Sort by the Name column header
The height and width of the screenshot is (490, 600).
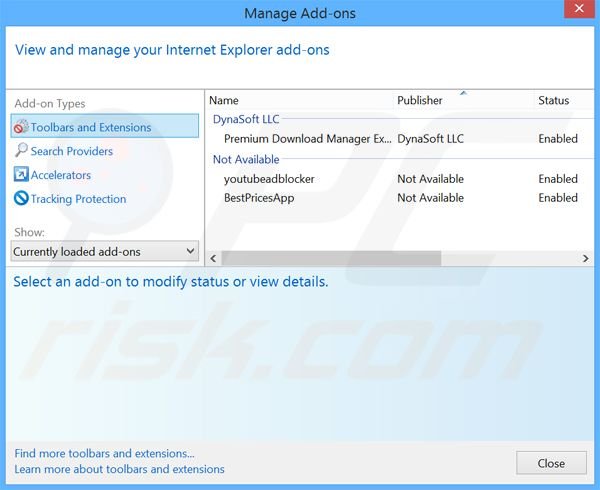[x=224, y=101]
